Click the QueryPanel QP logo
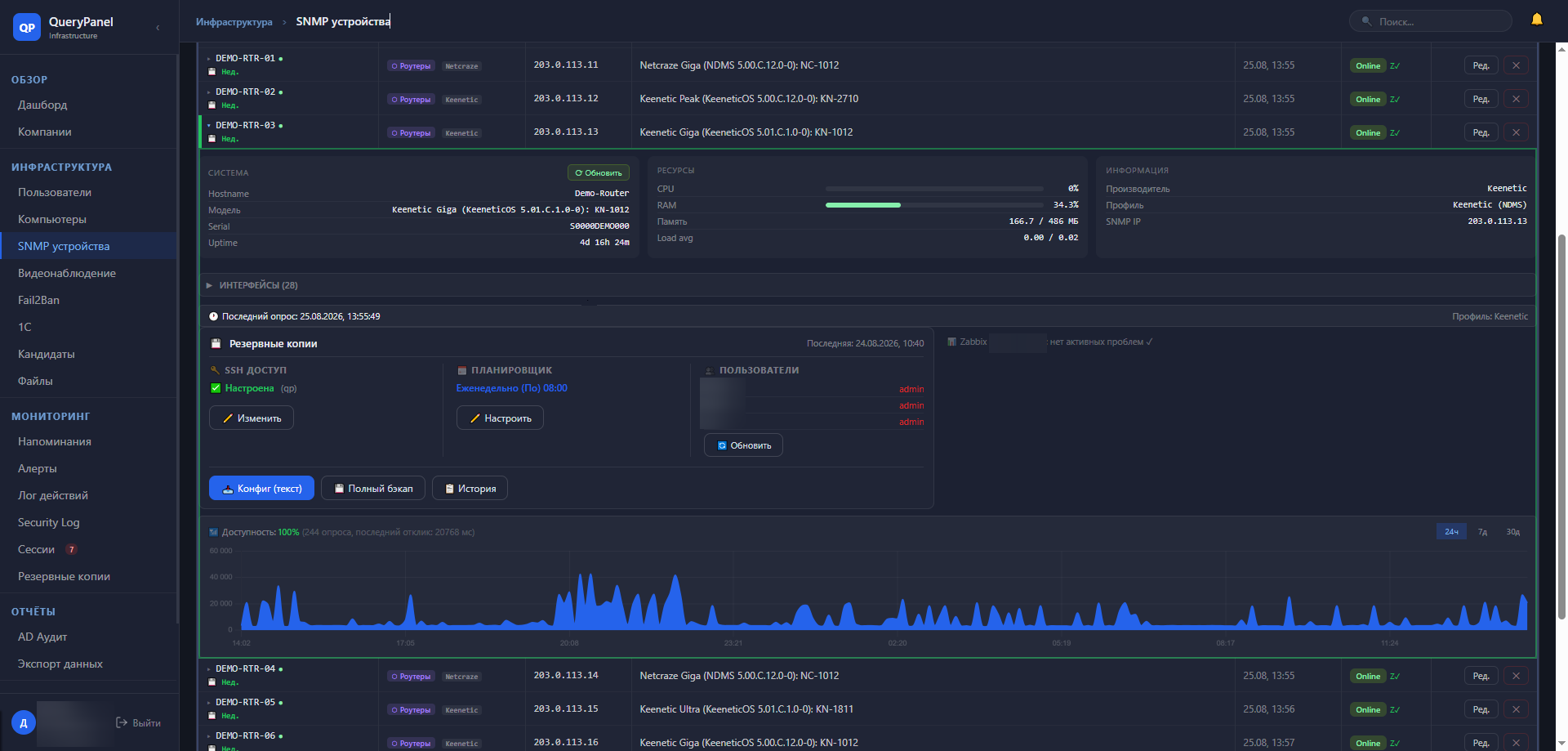The image size is (1568, 751). pos(27,27)
